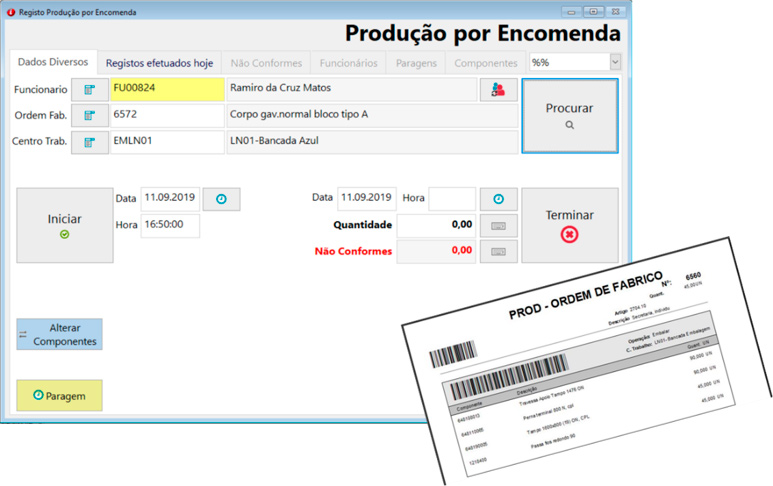Click the Quantidade value field
This screenshot has width=773, height=486.
point(436,225)
